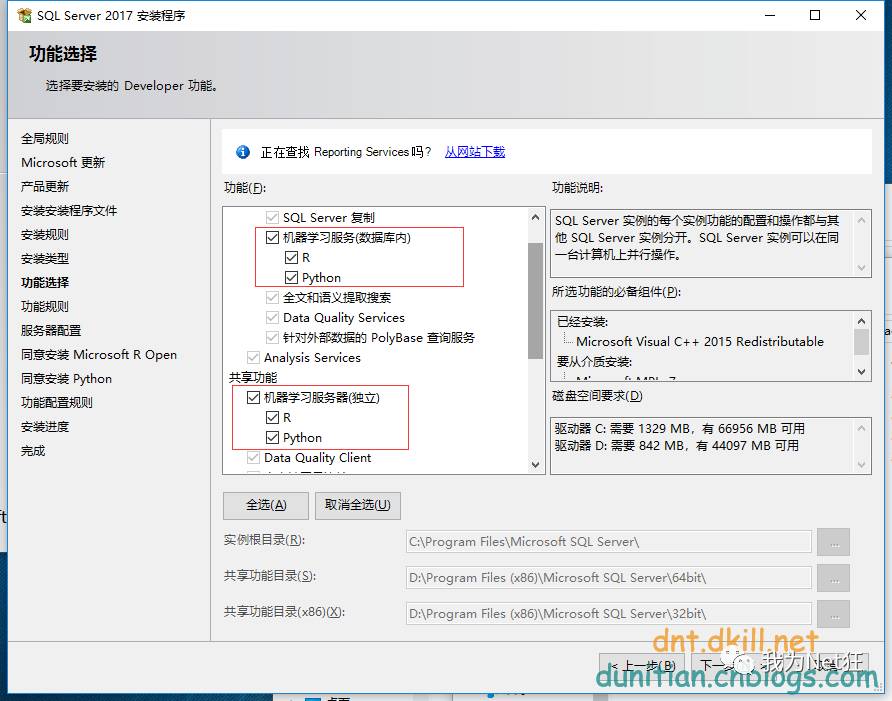The image size is (892, 701).
Task: Click up arrow of features list scrollbar
Action: (x=535, y=217)
